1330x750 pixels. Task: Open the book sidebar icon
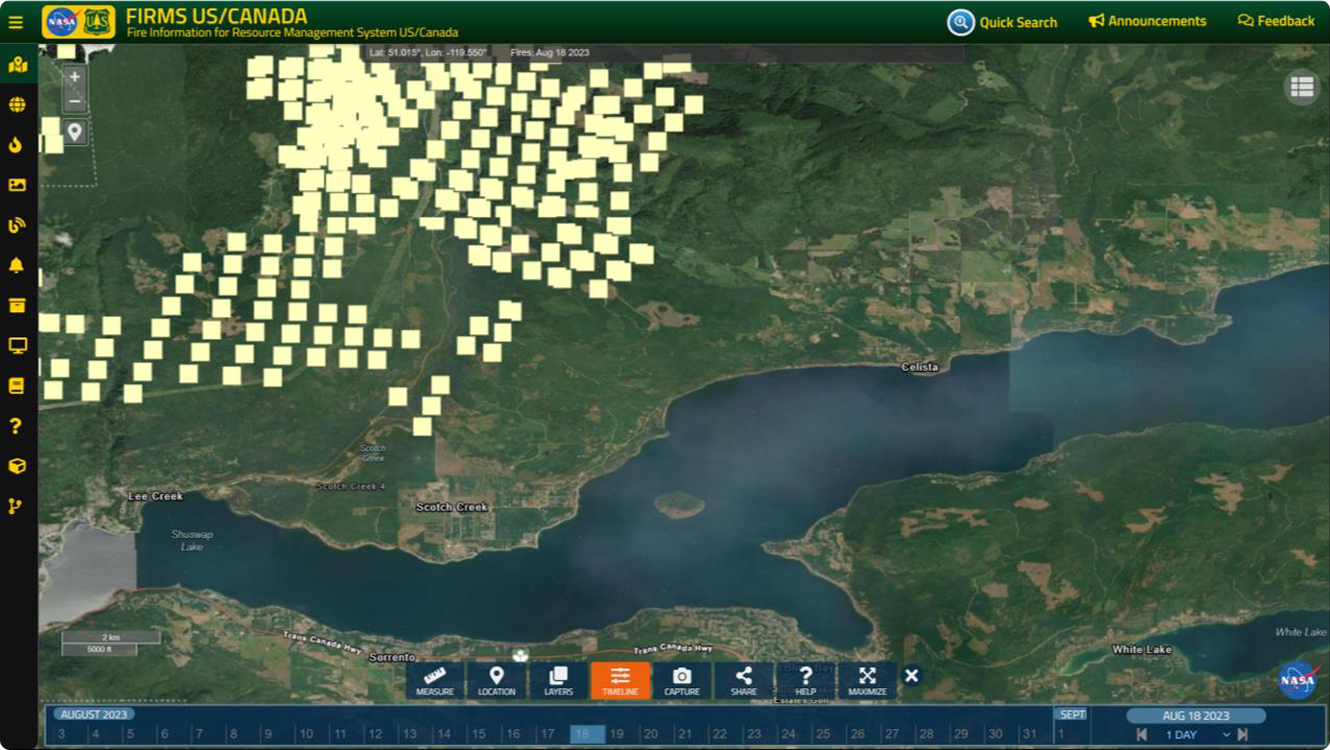16,386
